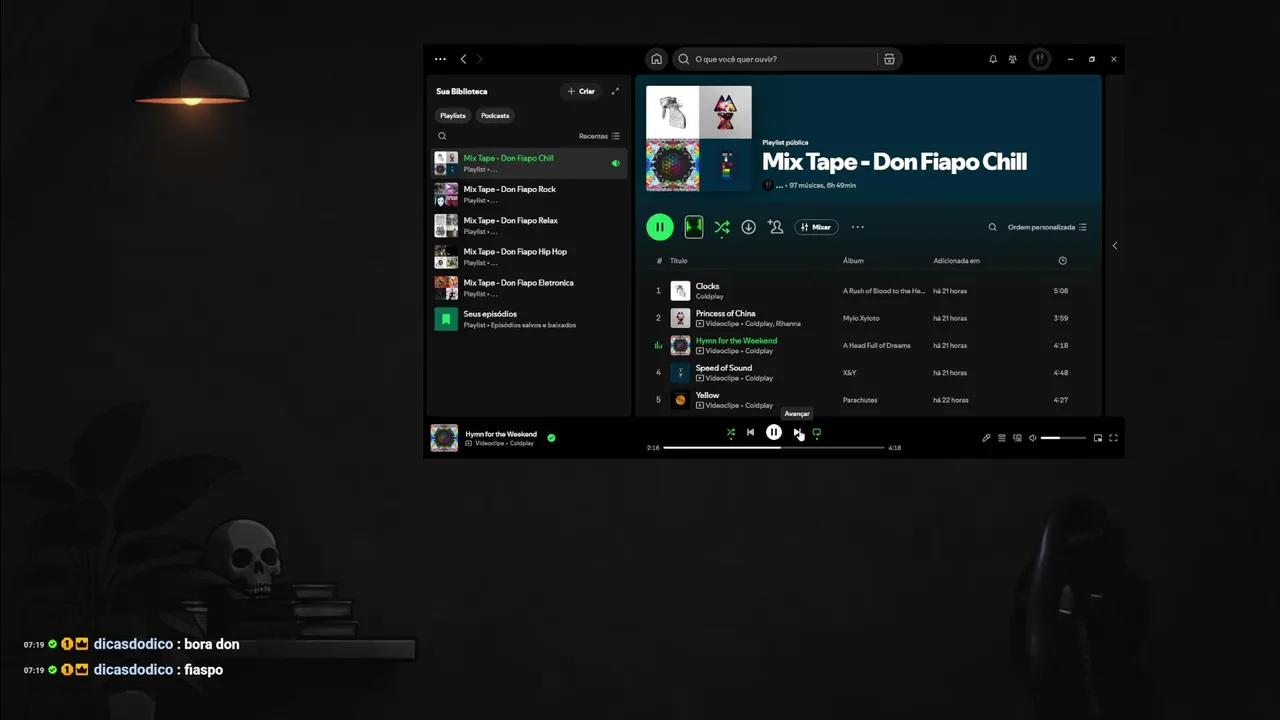This screenshot has width=1280, height=720.
Task: Click the playlist cover art collage
Action: click(x=699, y=138)
